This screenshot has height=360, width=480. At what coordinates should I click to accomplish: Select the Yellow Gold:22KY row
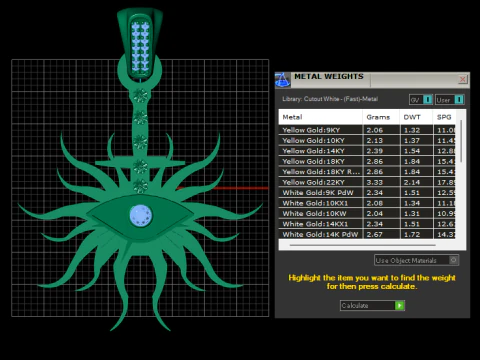point(367,182)
